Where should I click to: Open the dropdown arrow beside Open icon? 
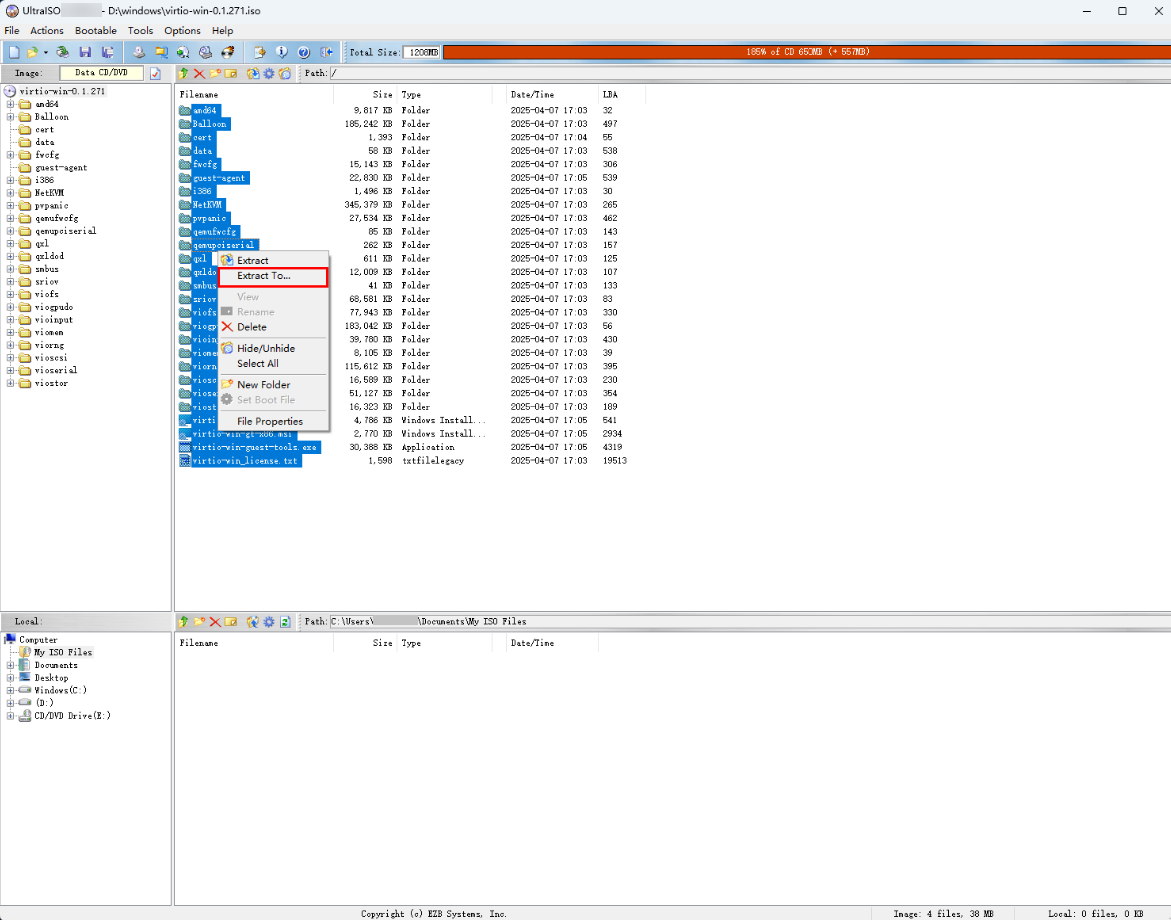pyautogui.click(x=46, y=52)
